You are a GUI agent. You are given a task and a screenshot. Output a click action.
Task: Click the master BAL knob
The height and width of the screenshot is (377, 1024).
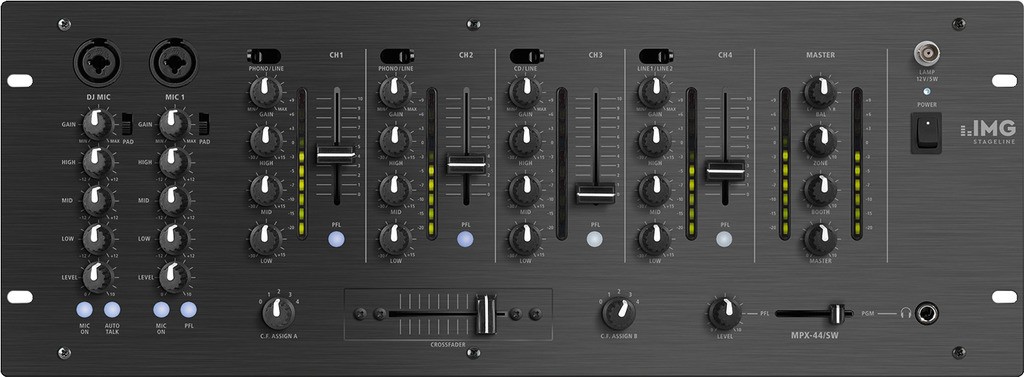tap(820, 91)
